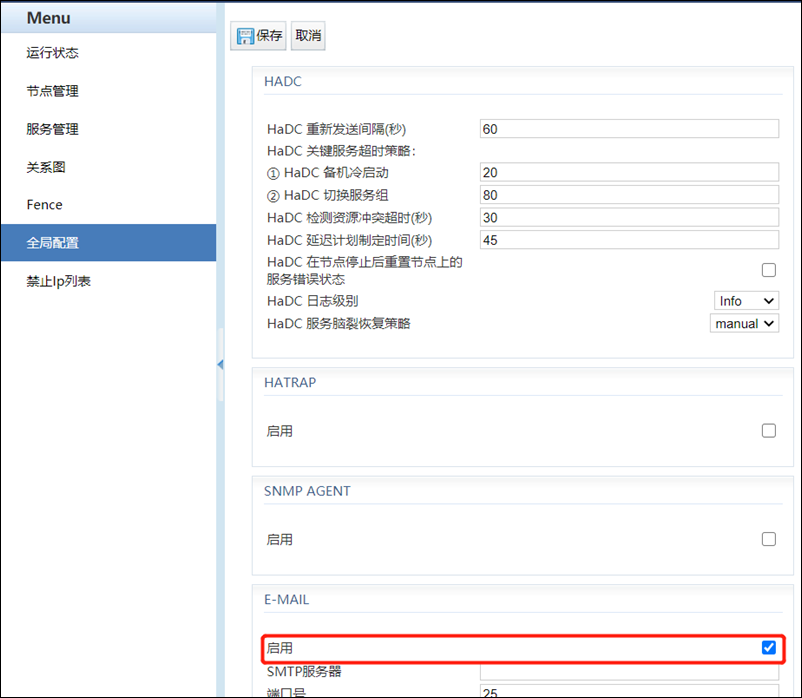802x698 pixels.
Task: Click the 取消 cancel button
Action: (308, 36)
